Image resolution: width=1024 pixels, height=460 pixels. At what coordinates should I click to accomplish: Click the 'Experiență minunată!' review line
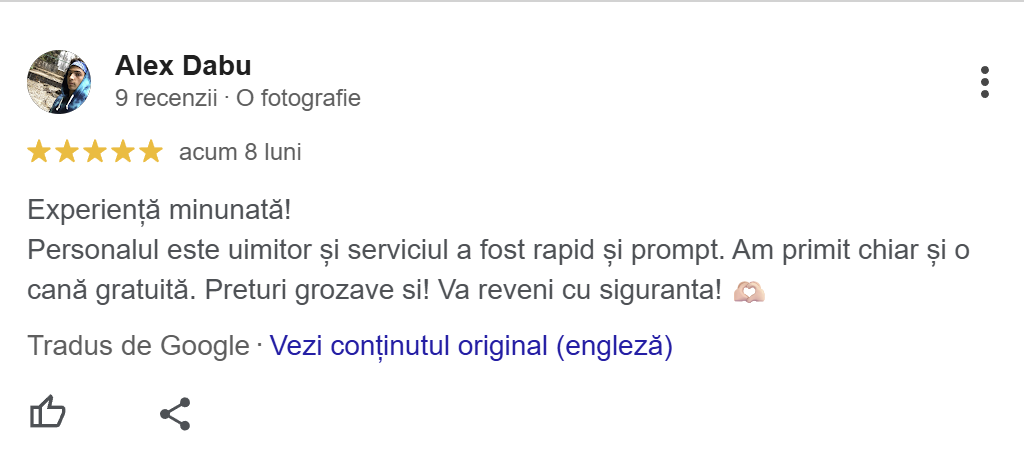pos(160,211)
